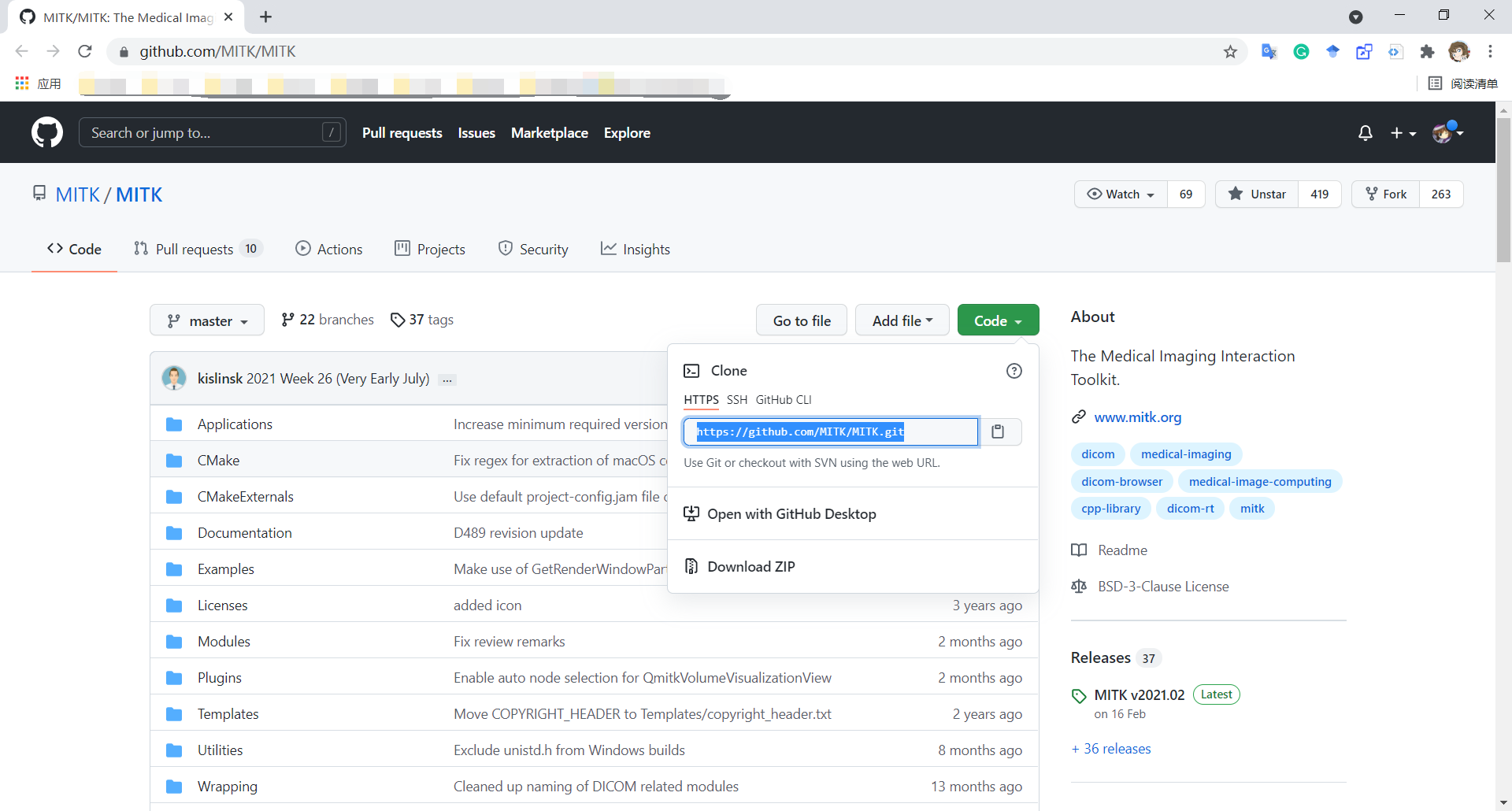The image size is (1512, 811).
Task: Expand the commit message ellipsis
Action: pos(447,380)
